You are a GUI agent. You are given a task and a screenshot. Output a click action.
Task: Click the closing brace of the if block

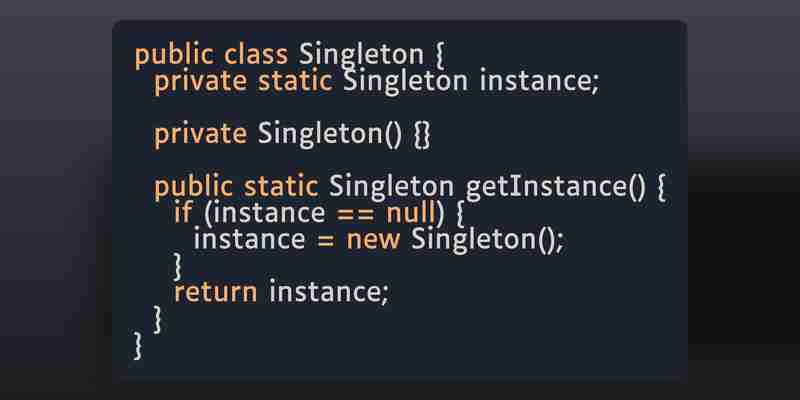click(177, 266)
